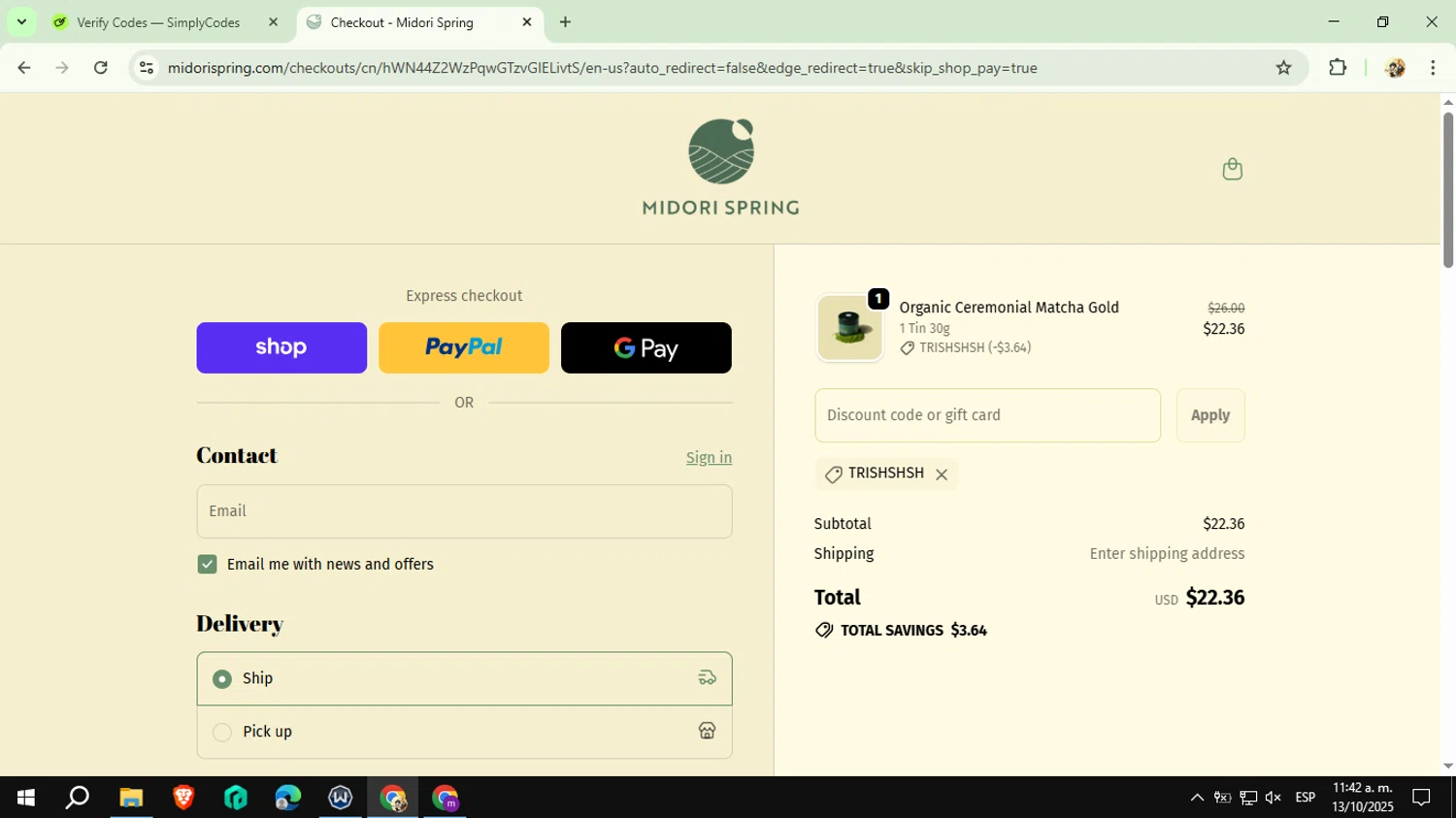The width and height of the screenshot is (1456, 818).
Task: Open Microsoft Edge from taskbar
Action: [288, 798]
